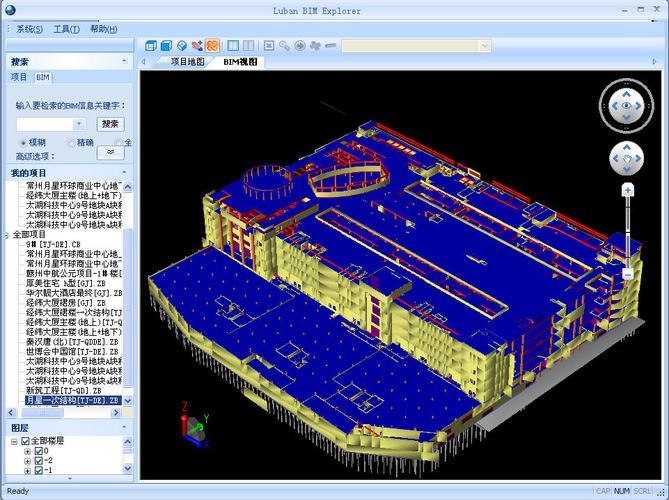Click the boxed X toolbar icon
This screenshot has width=669, height=500.
point(269,45)
